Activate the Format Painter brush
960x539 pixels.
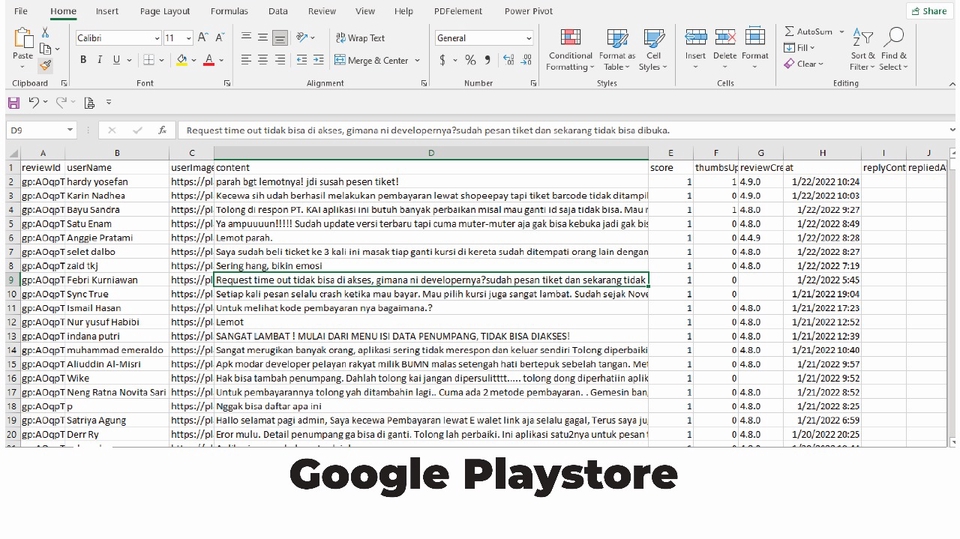coord(45,64)
